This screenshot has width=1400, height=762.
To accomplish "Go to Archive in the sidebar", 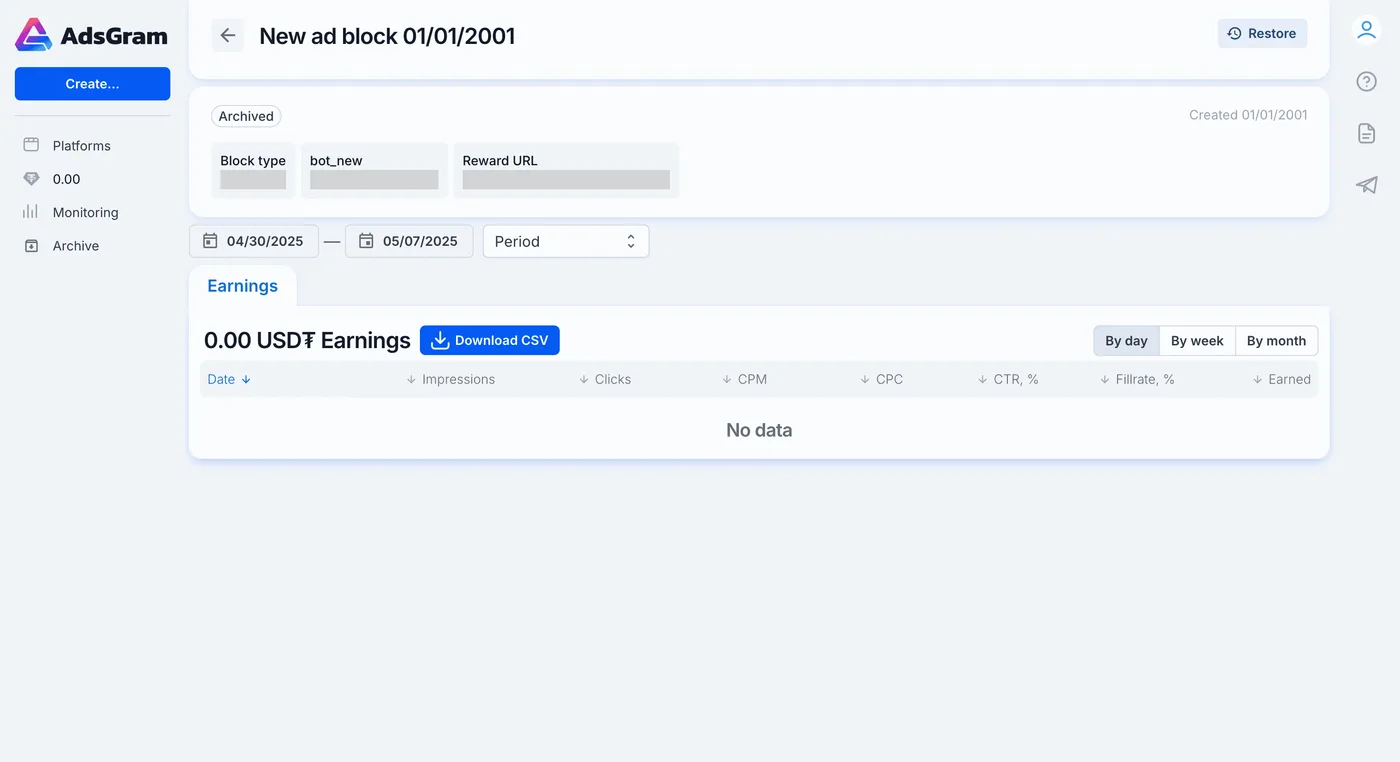I will coord(76,246).
